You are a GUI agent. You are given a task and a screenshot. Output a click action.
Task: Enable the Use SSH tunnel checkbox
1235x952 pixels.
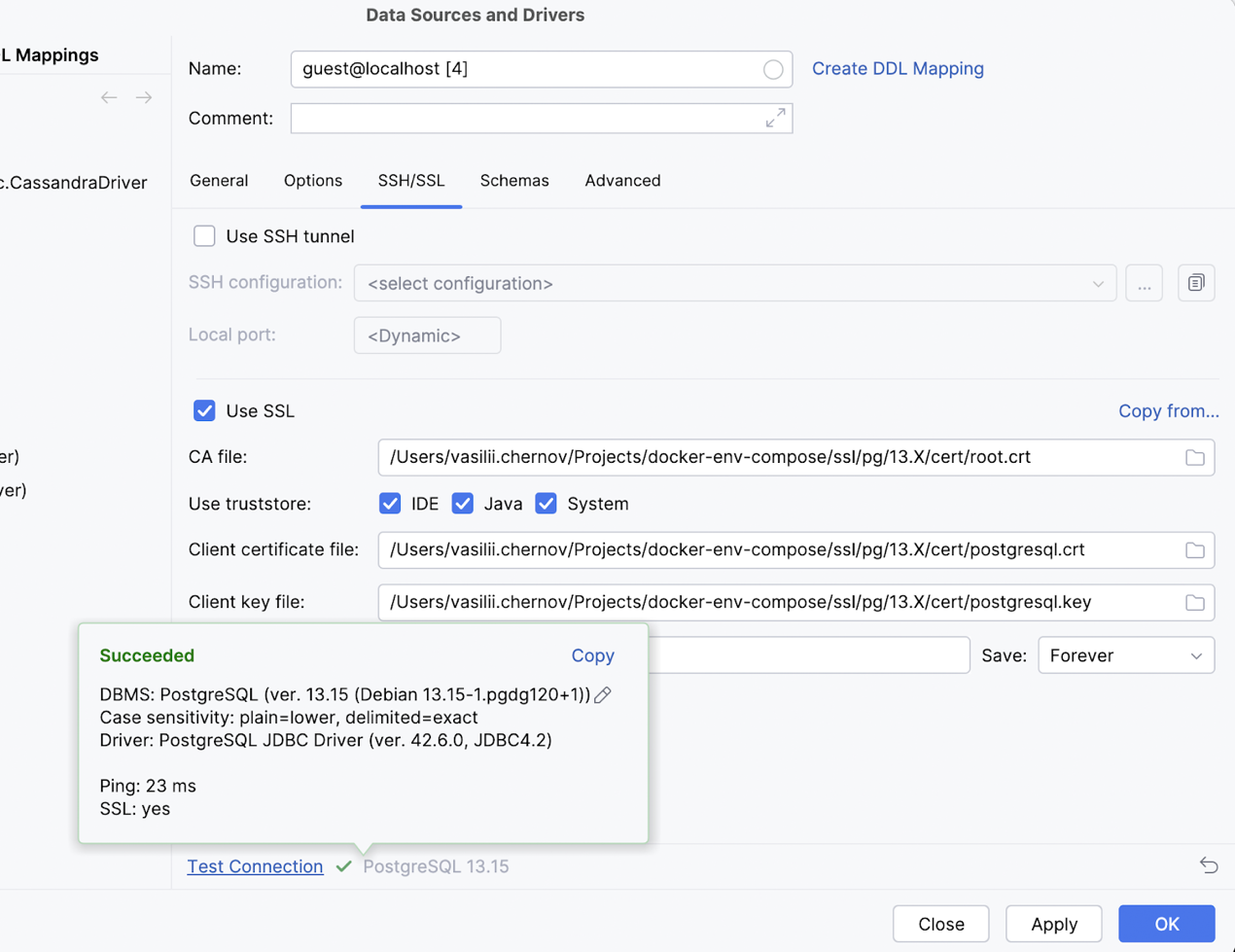pyautogui.click(x=204, y=236)
